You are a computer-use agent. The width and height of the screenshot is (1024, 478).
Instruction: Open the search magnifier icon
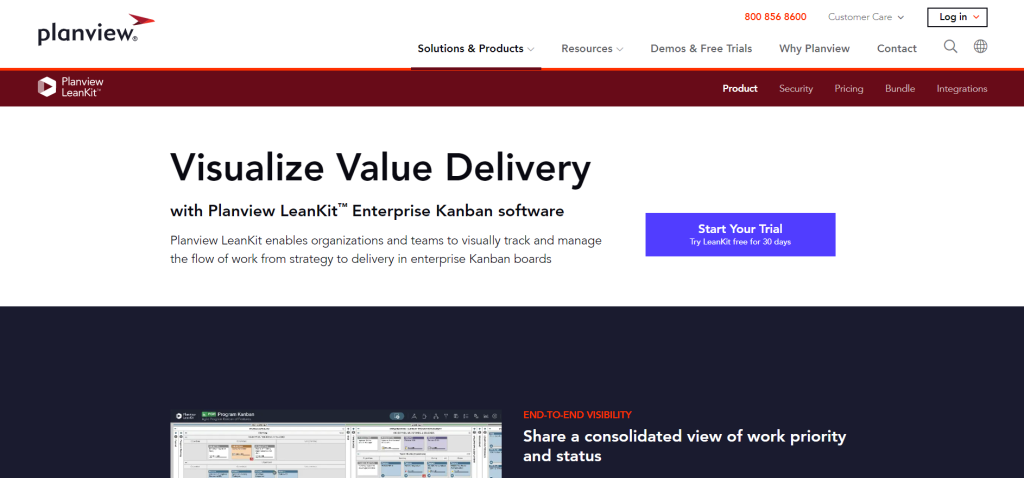[950, 46]
